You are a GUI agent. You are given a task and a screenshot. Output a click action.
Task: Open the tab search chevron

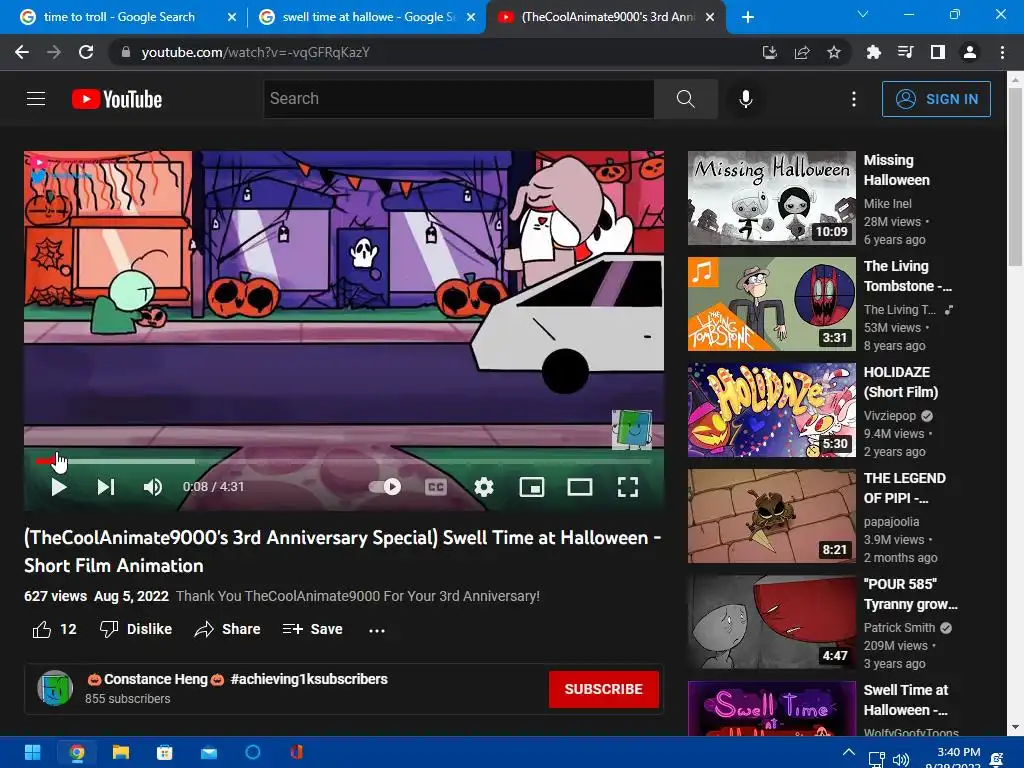863,14
